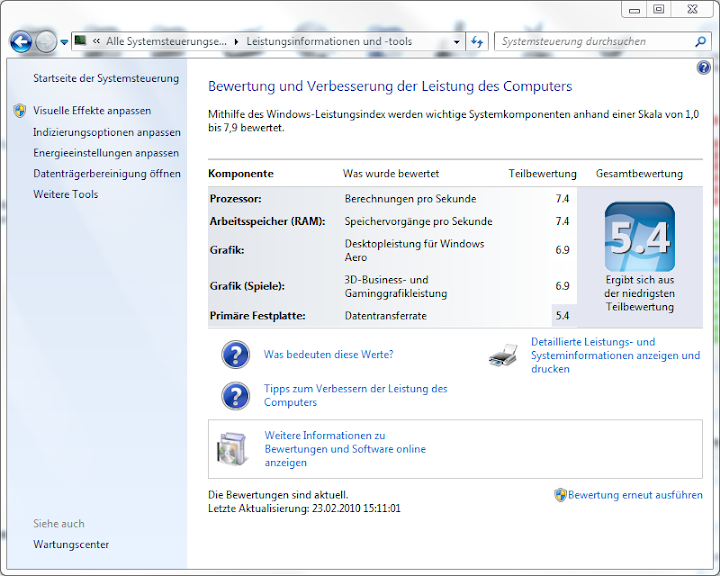Open help via the blue question icon

pyautogui.click(x=703, y=68)
